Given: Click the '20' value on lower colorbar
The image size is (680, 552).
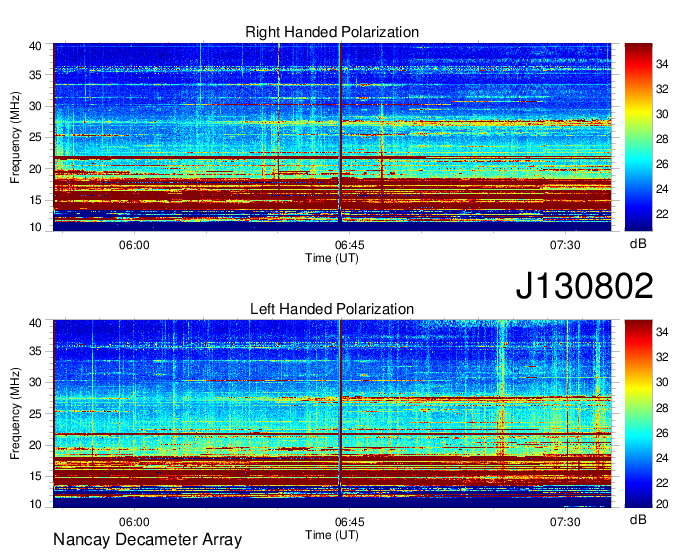Looking at the screenshot, I should [662, 504].
